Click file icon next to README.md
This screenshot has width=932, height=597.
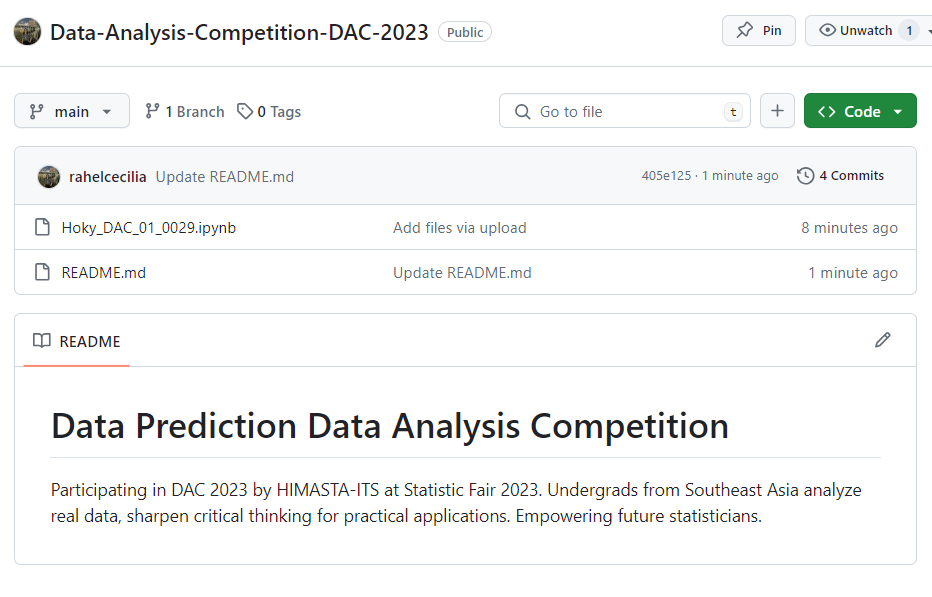(42, 272)
